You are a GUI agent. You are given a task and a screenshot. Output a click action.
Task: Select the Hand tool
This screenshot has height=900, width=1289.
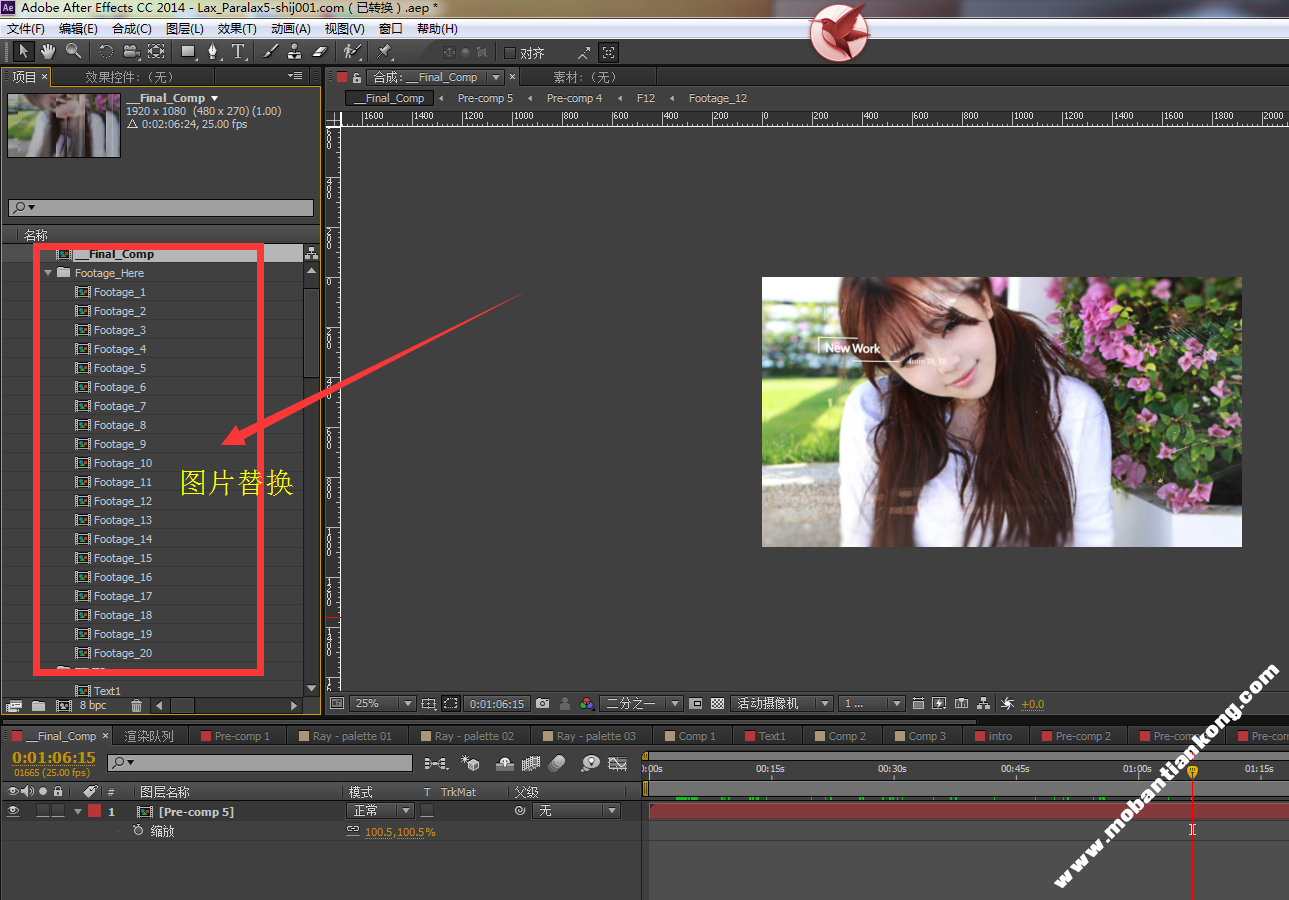pyautogui.click(x=48, y=51)
